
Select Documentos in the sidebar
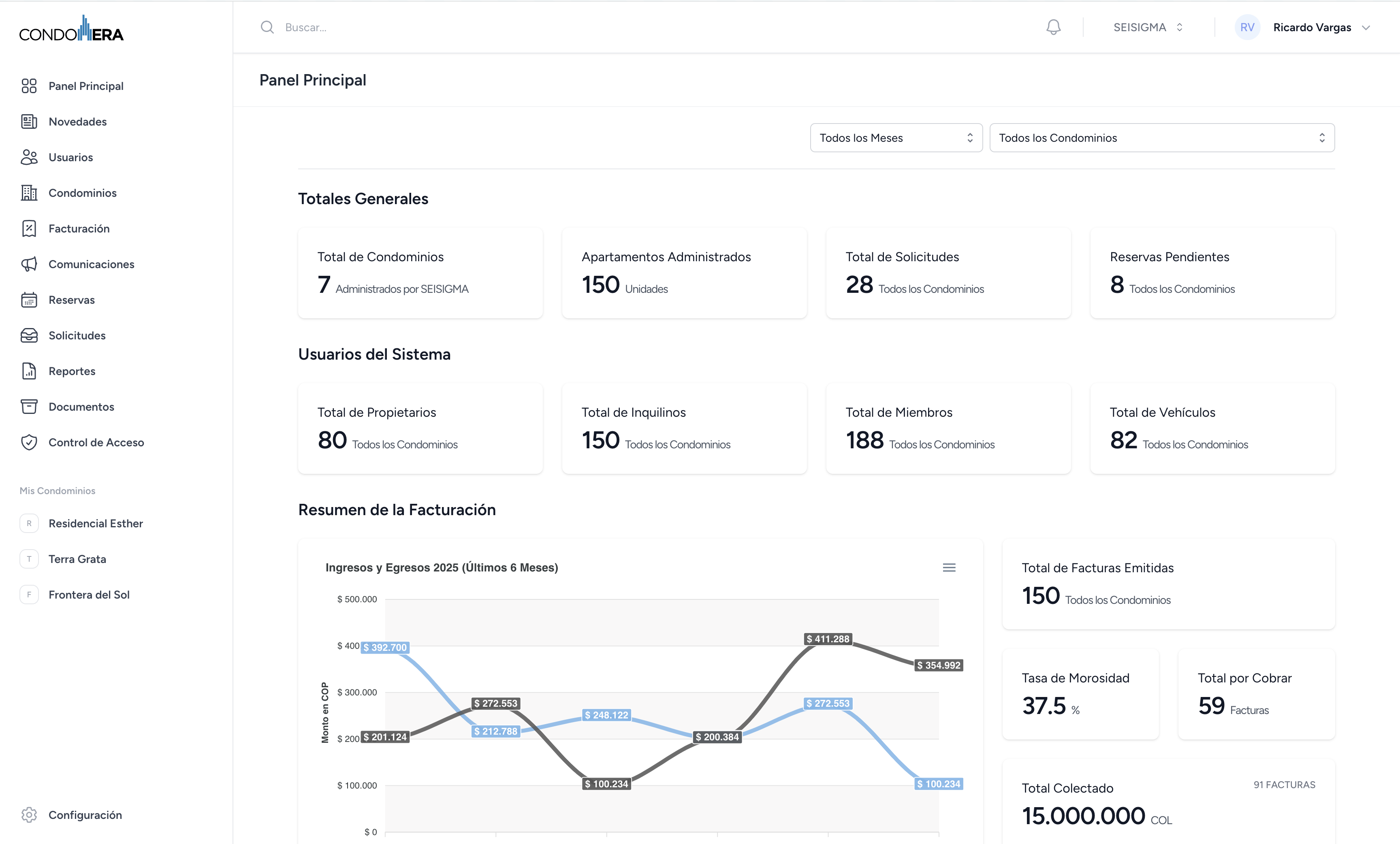click(81, 407)
